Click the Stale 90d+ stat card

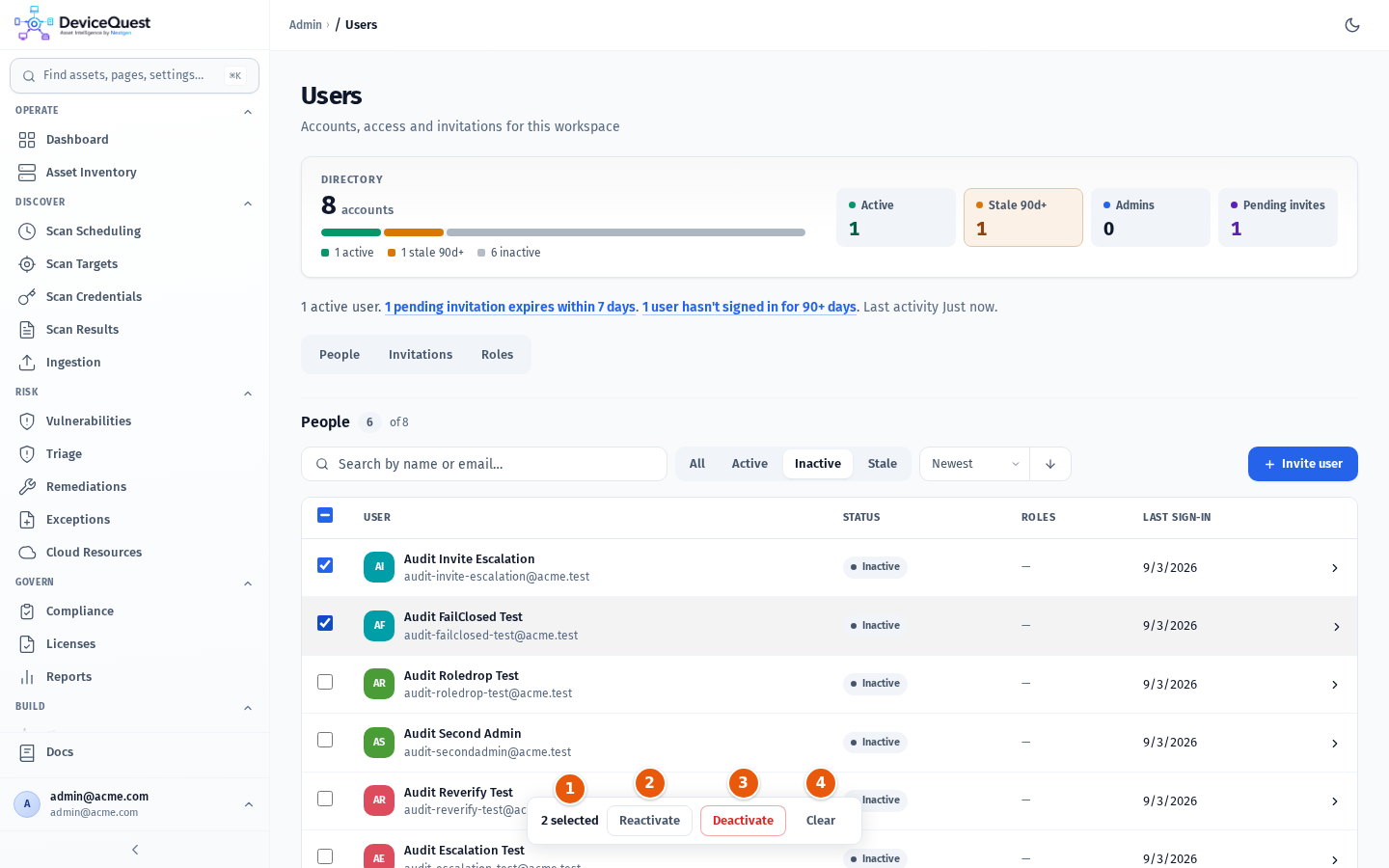(x=1023, y=217)
